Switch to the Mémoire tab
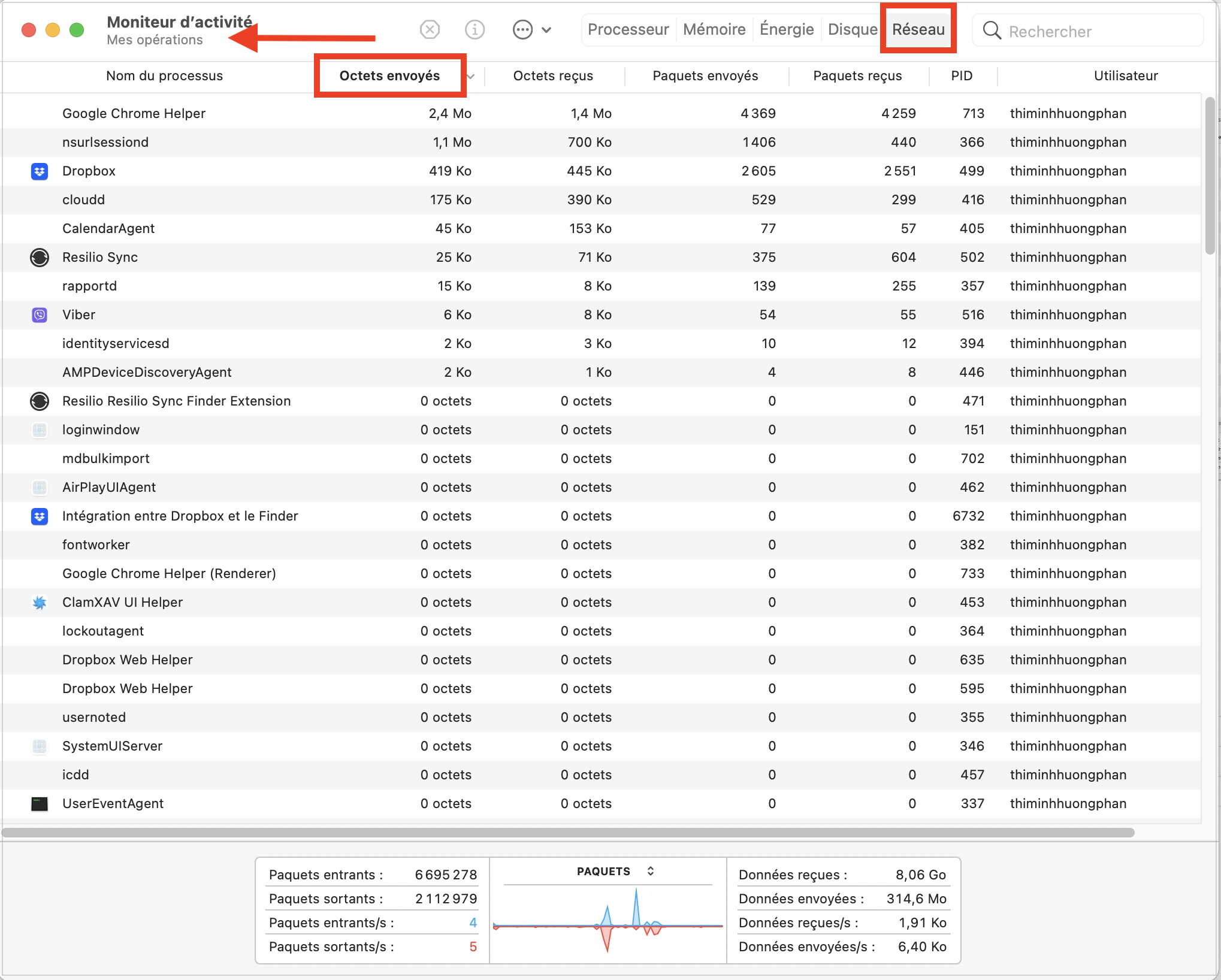Viewport: 1221px width, 980px height. click(714, 29)
